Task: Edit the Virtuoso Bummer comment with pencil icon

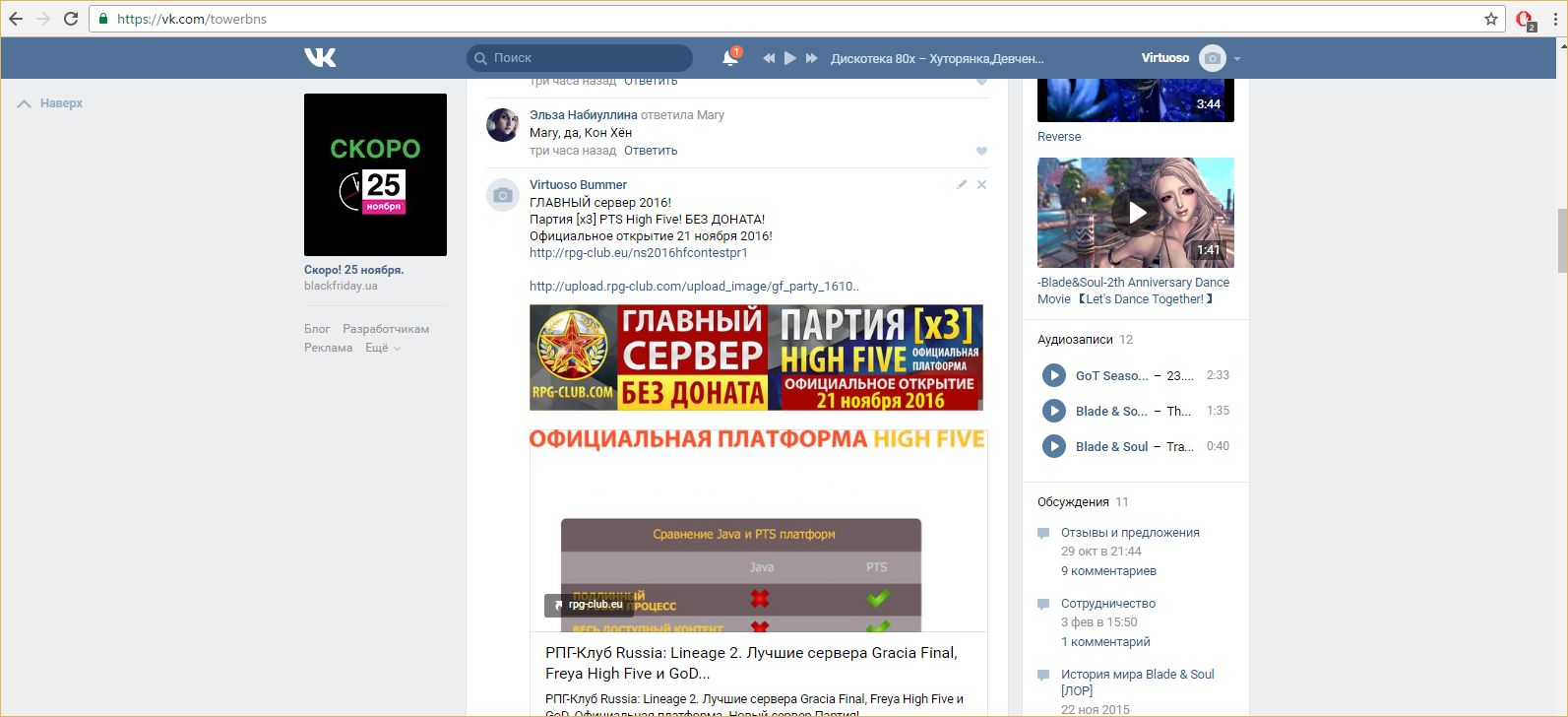Action: (962, 184)
